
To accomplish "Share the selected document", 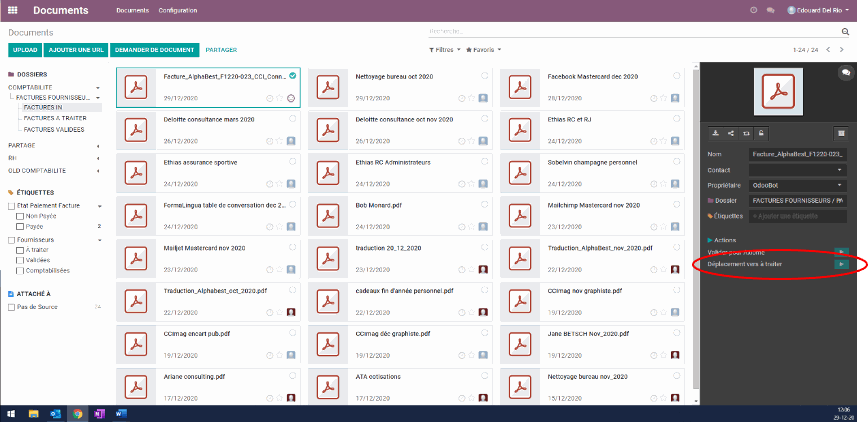I will click(731, 133).
